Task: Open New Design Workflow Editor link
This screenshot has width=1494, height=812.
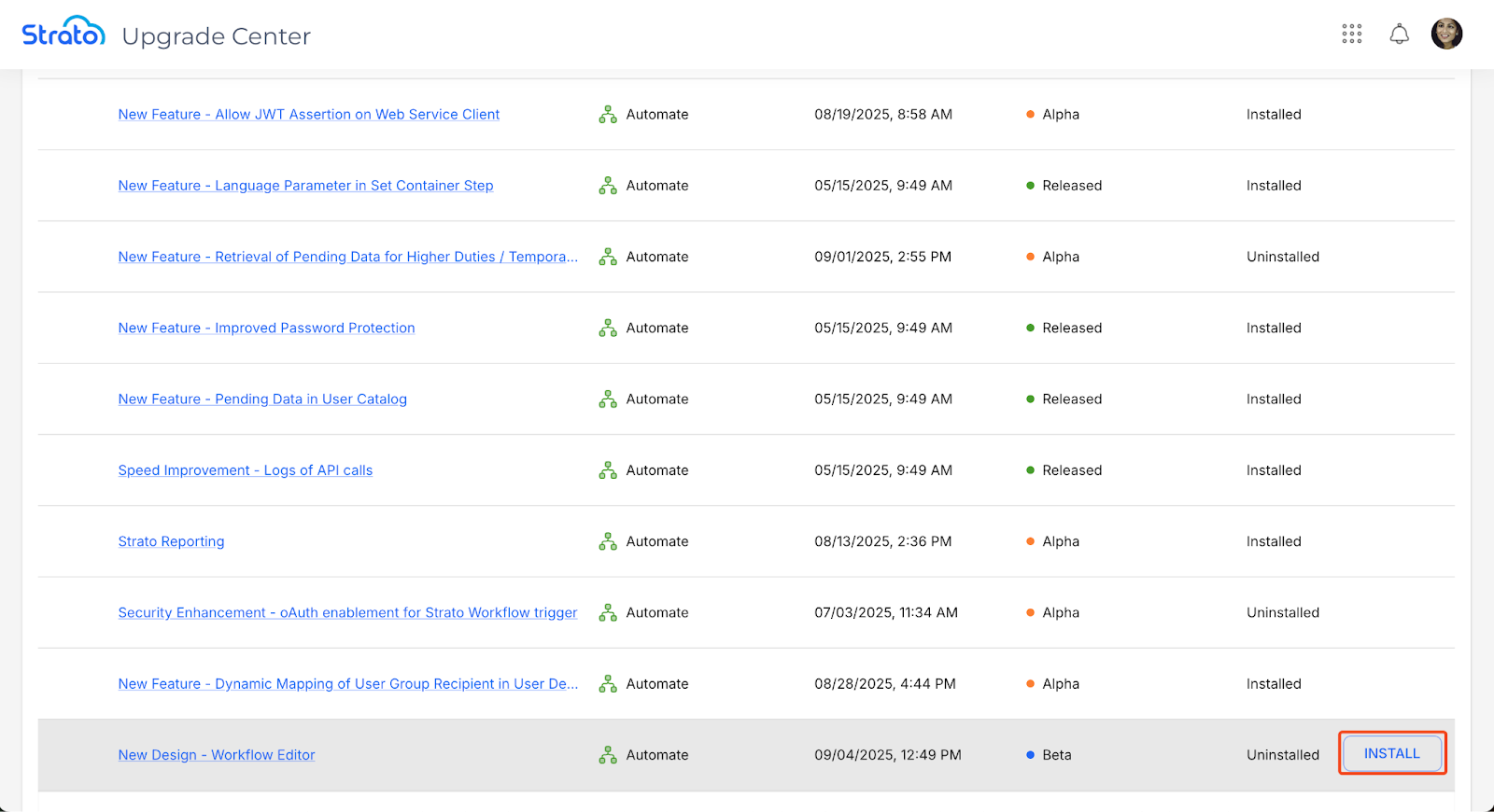Action: pos(217,755)
